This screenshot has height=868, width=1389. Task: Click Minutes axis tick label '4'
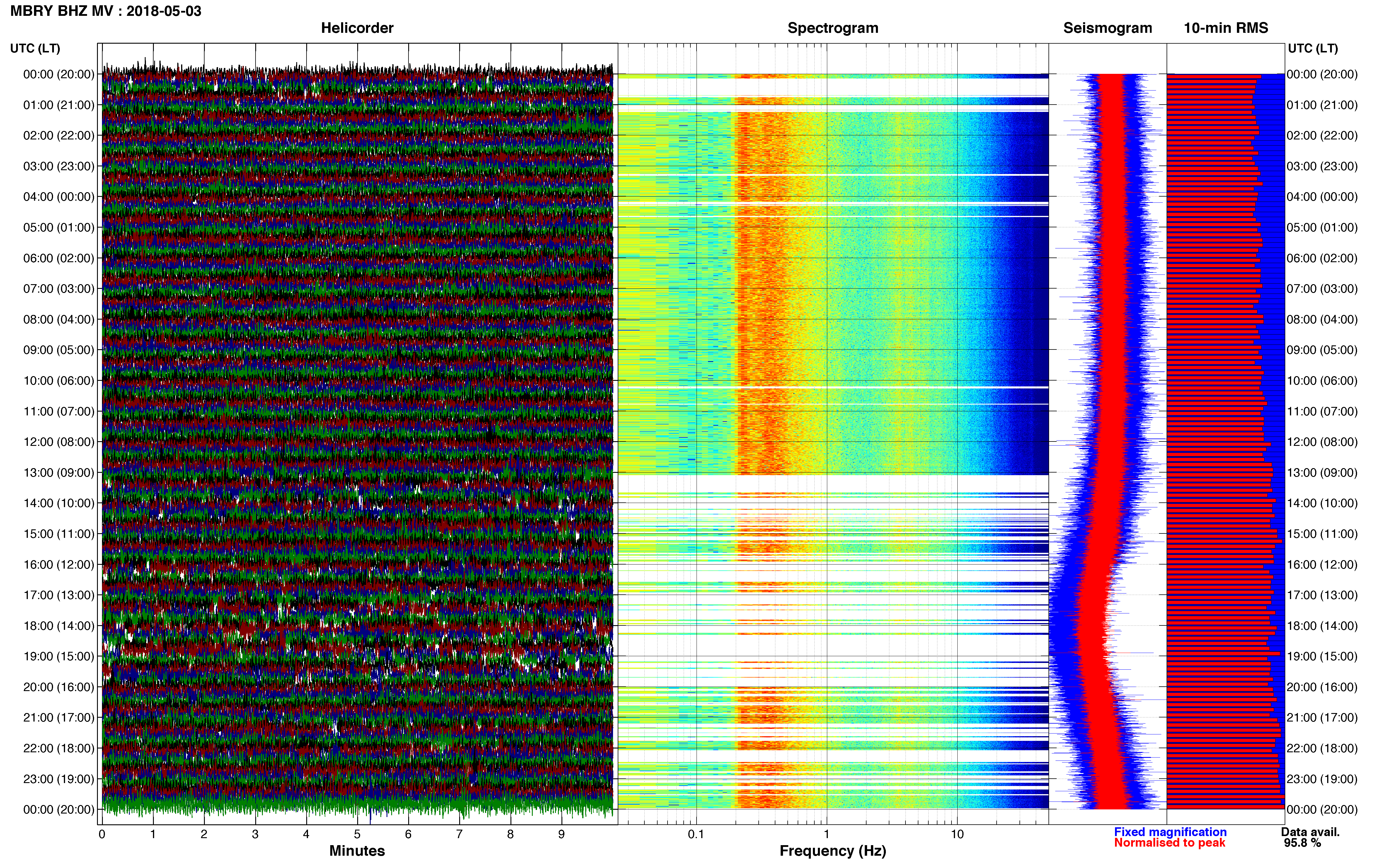(306, 834)
